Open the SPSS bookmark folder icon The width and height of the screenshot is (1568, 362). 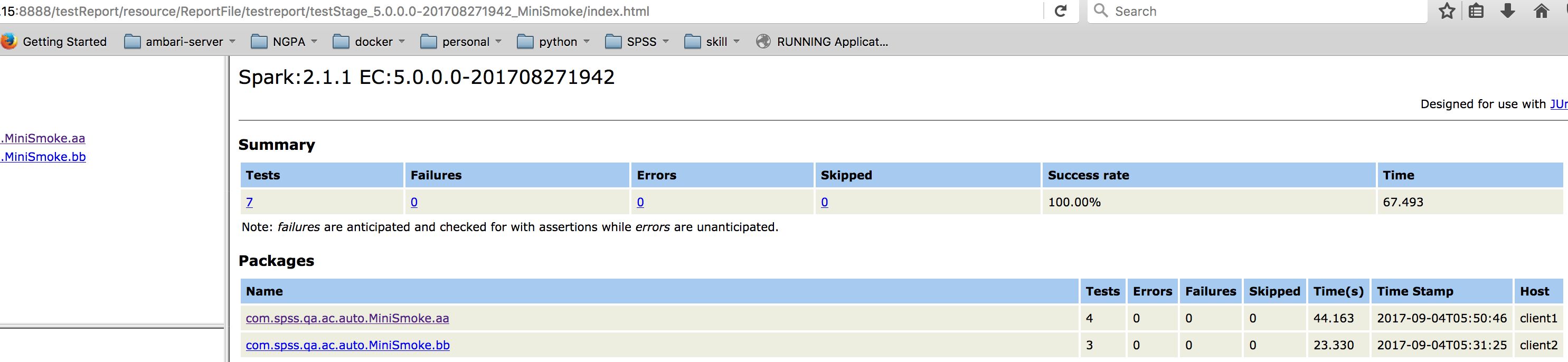point(613,41)
